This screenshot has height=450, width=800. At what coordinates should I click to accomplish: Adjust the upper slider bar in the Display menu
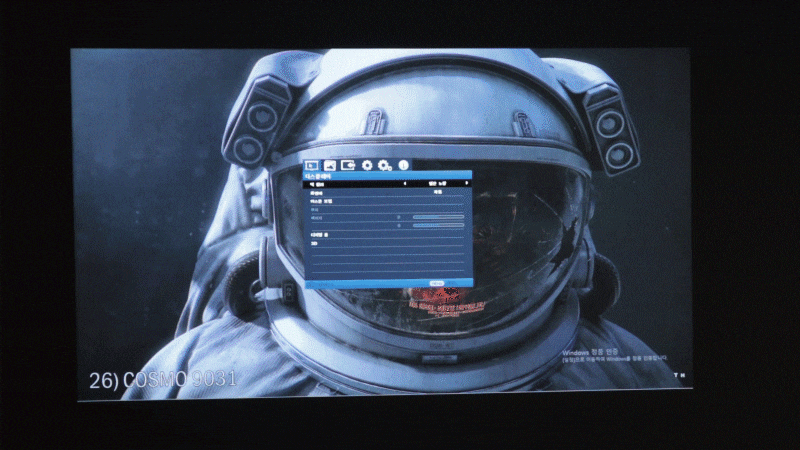(438, 217)
